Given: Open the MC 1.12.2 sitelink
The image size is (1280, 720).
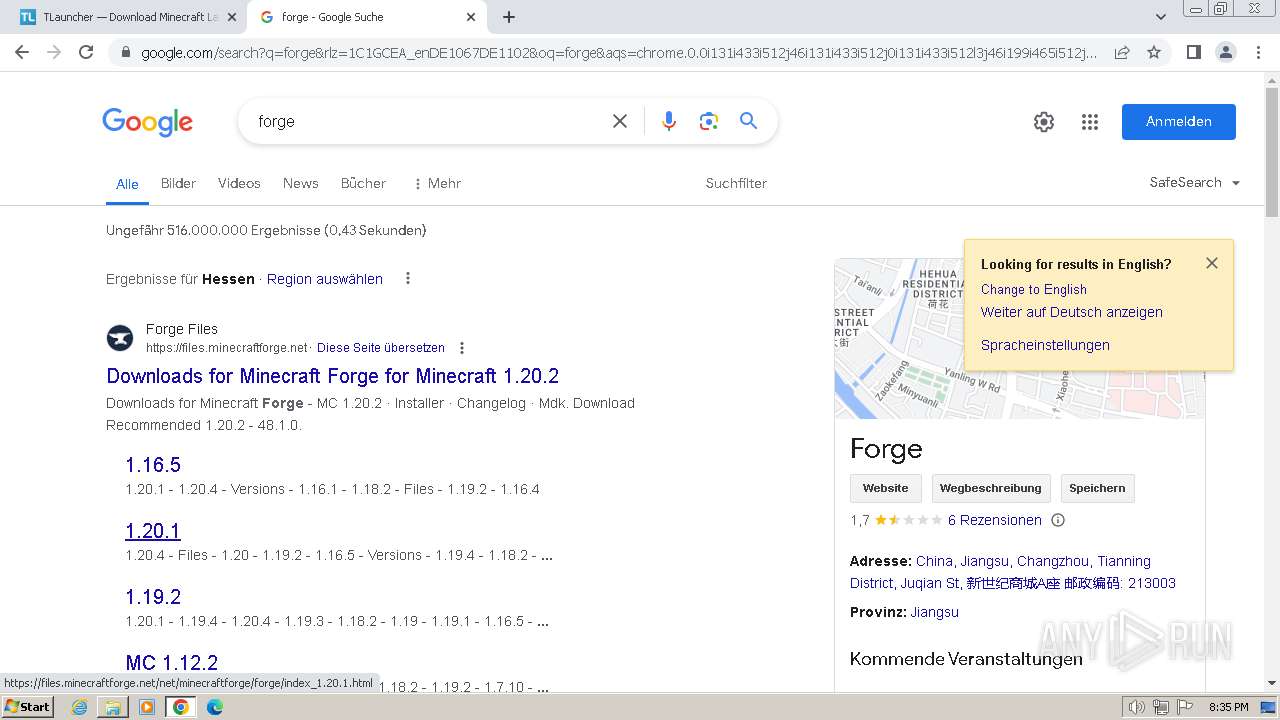Looking at the screenshot, I should tap(172, 663).
